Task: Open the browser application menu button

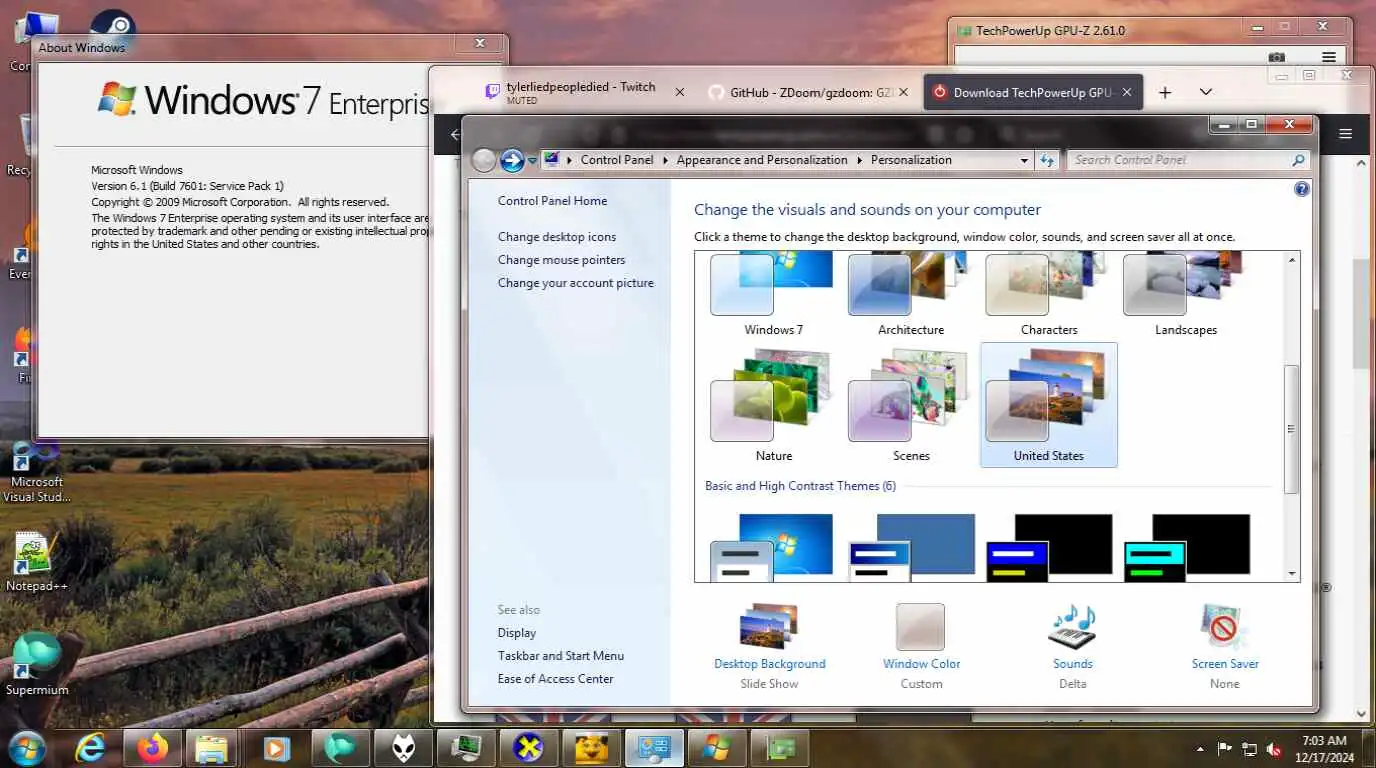Action: tap(1345, 133)
